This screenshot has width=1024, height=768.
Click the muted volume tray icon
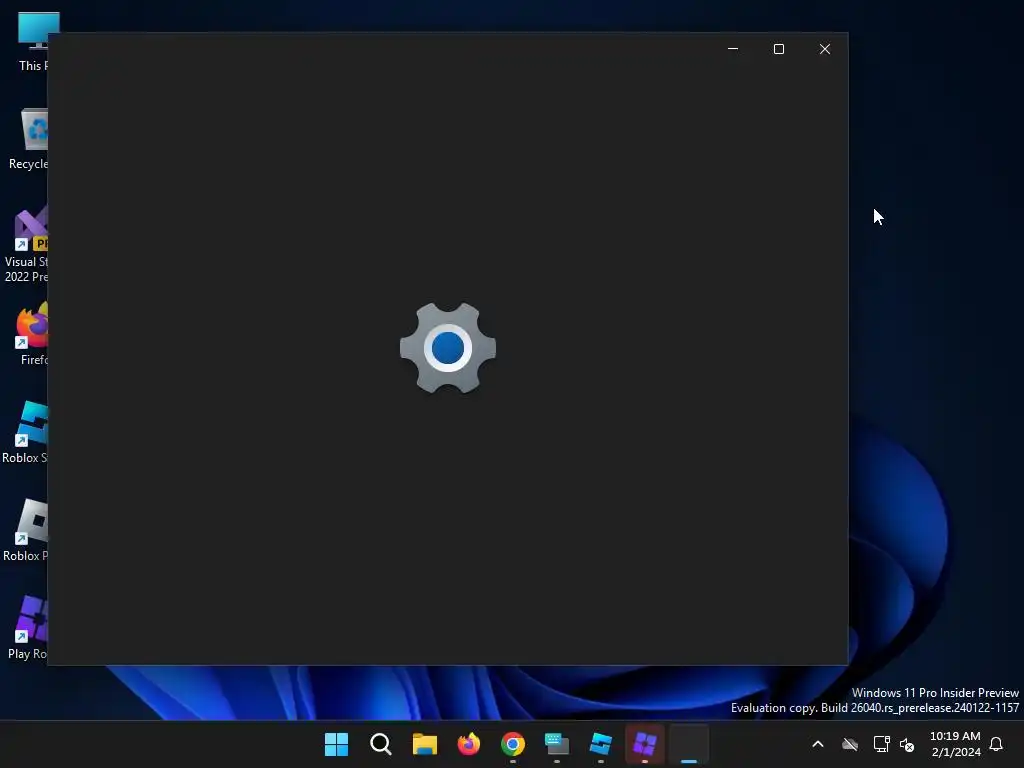(906, 744)
